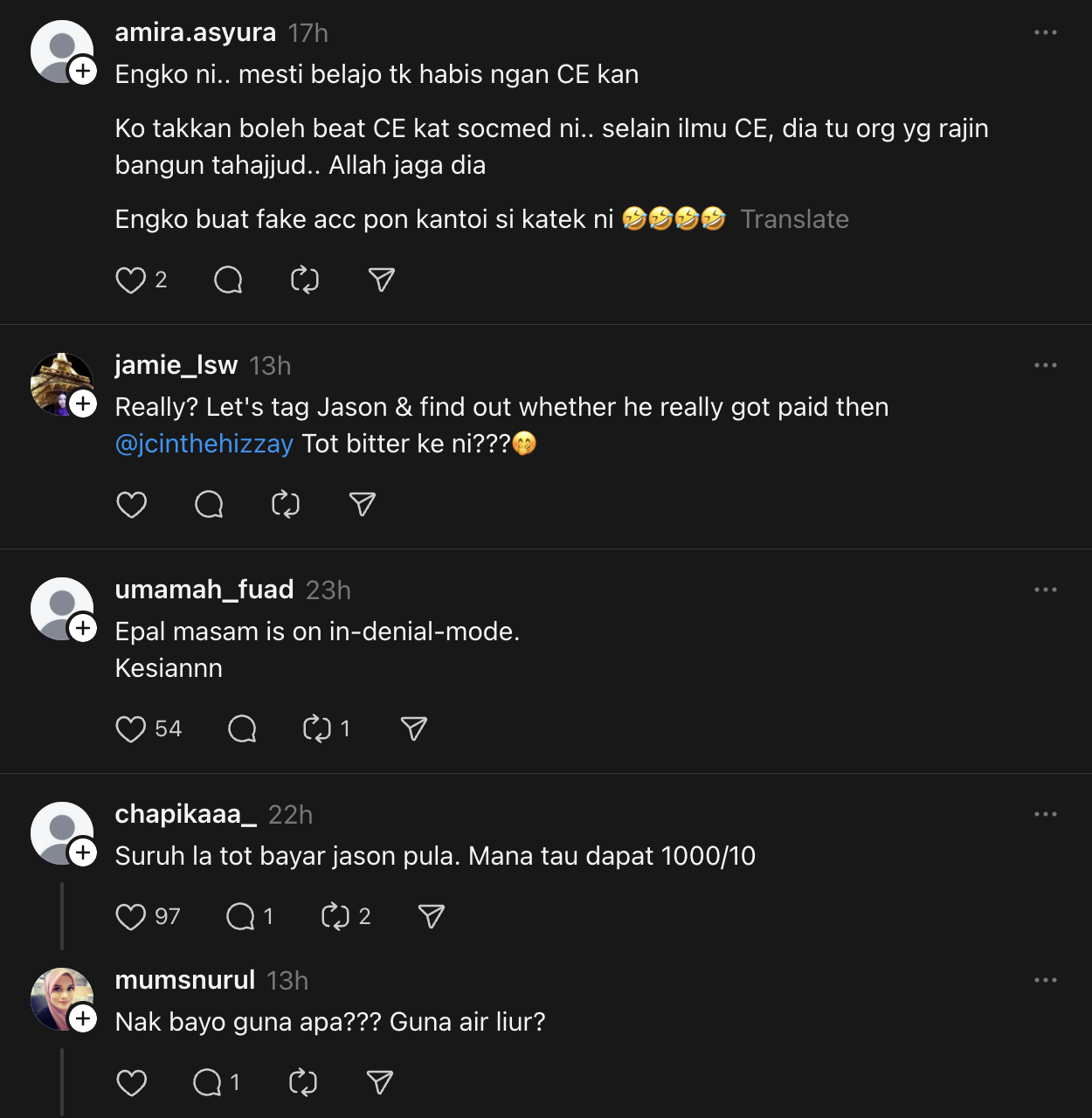Reply to mumsnurul's comment
This screenshot has height=1118, width=1092.
coord(207,1083)
